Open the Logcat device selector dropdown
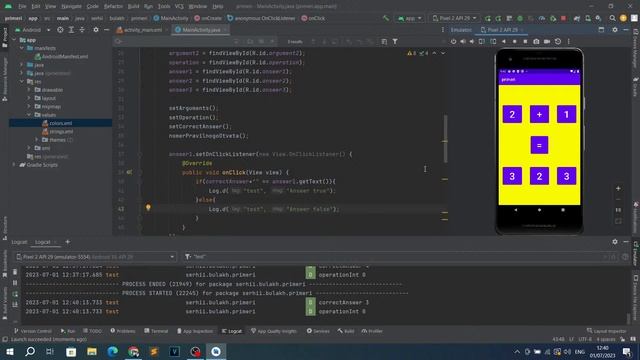The height and width of the screenshot is (360, 640). 95,257
